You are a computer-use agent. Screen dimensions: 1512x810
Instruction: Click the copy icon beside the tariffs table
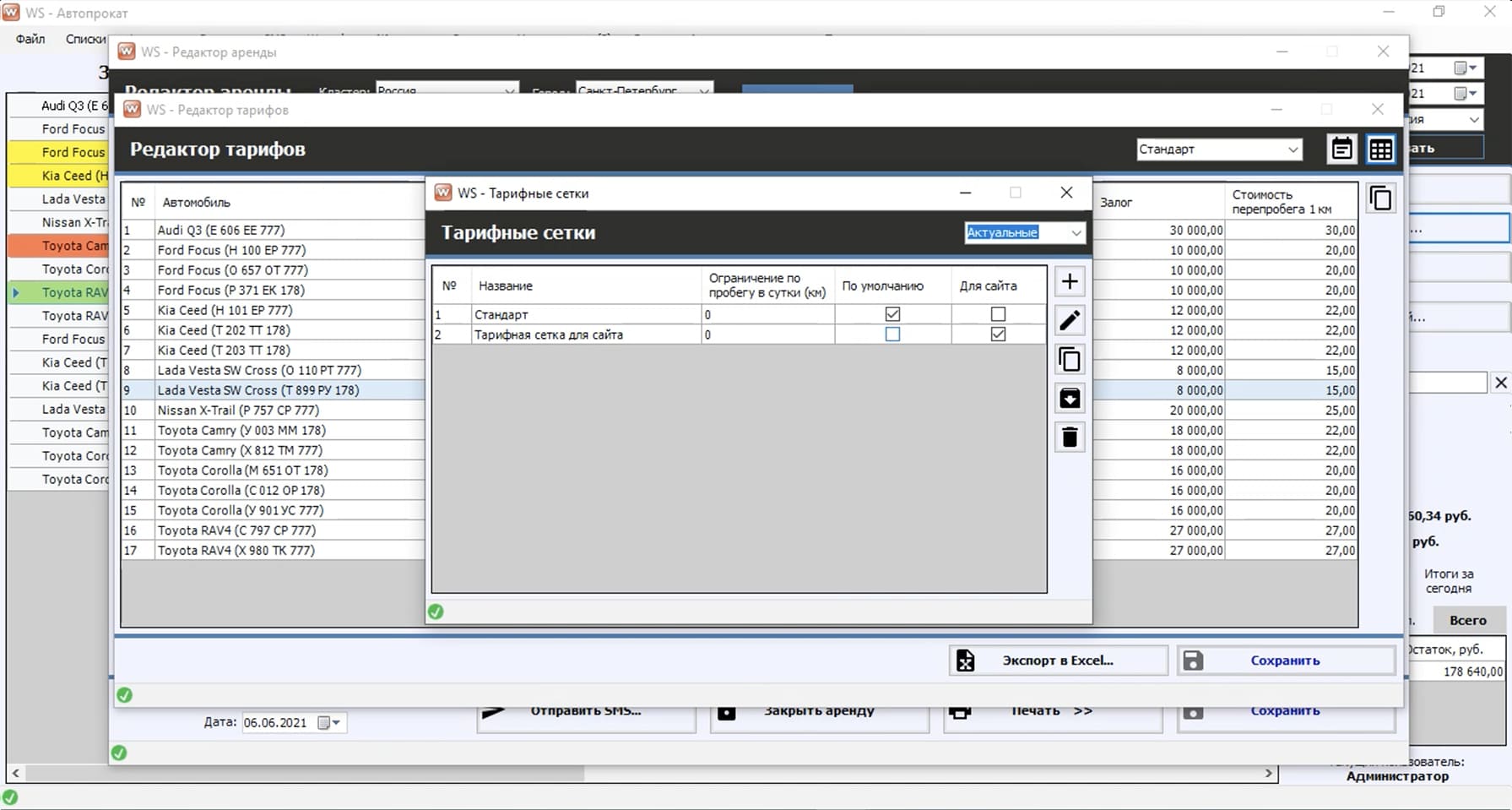tap(1380, 199)
